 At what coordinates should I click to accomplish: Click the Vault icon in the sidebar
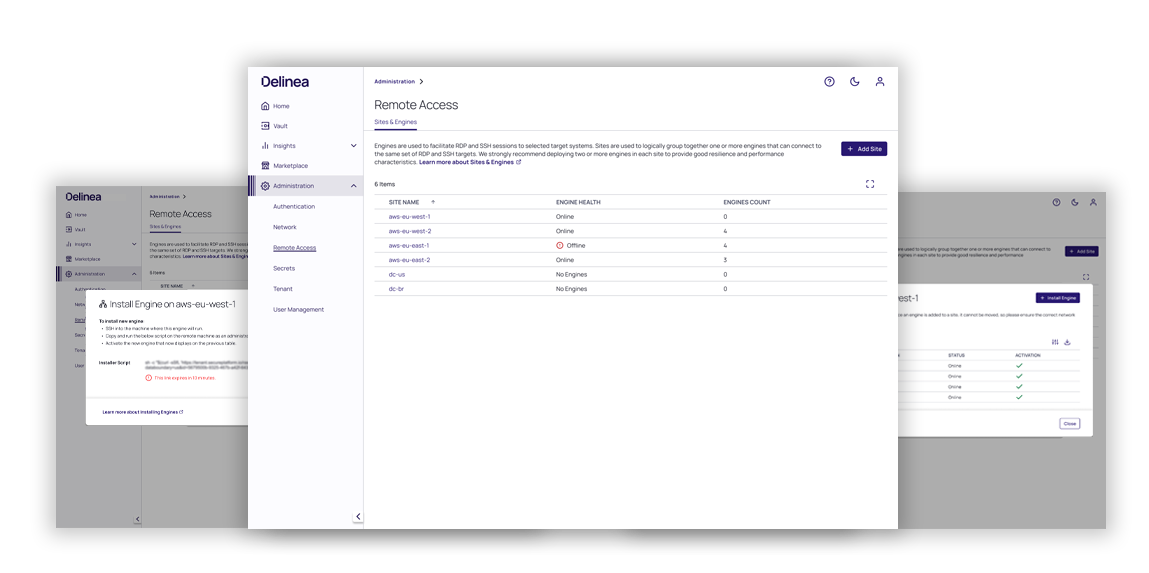pyautogui.click(x=265, y=126)
